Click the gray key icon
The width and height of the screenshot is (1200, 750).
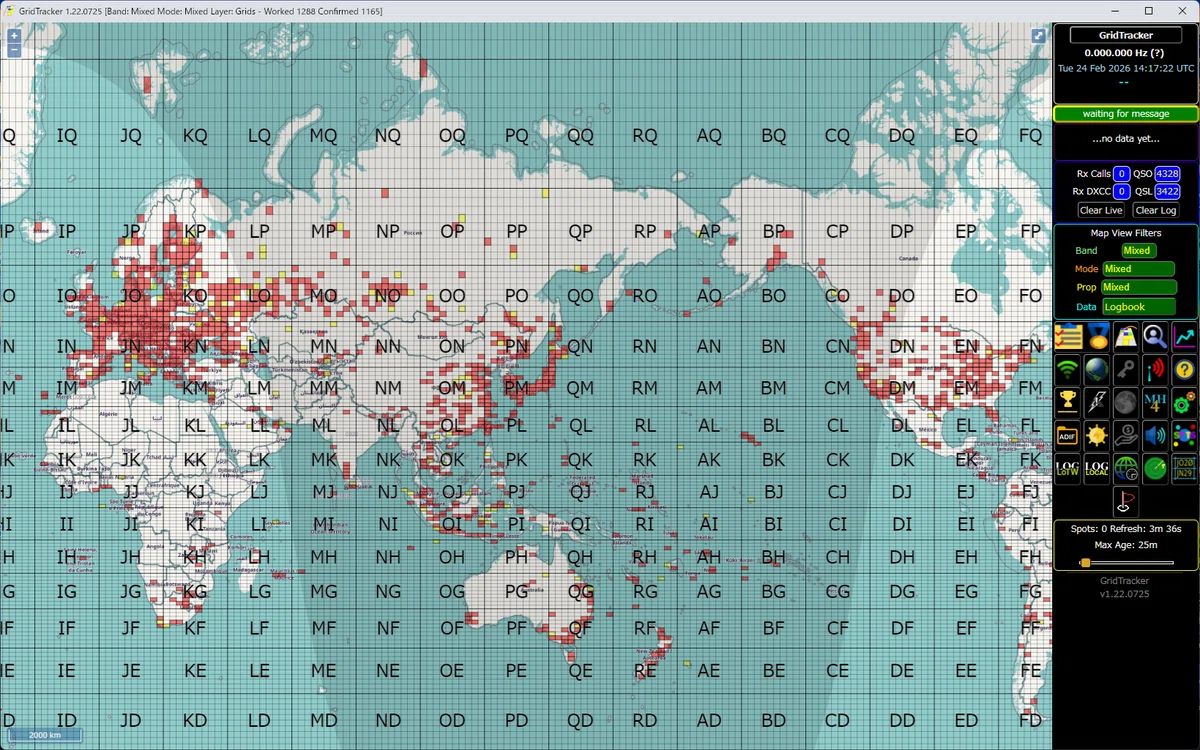click(1126, 370)
